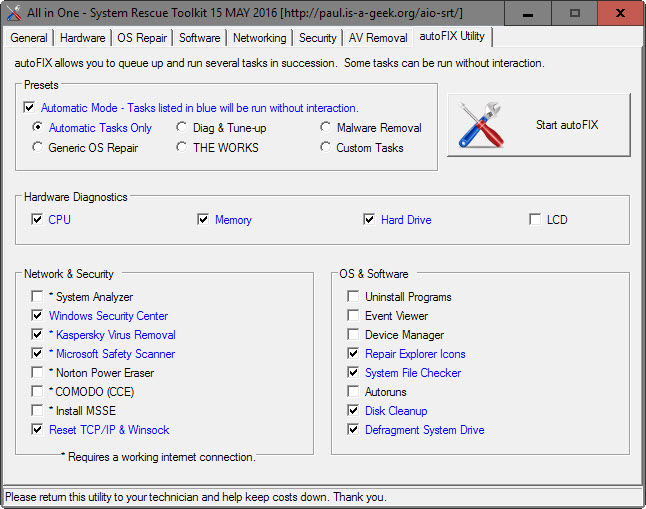Enable Norton Power Eraser checkbox
The width and height of the screenshot is (646, 509).
click(37, 372)
